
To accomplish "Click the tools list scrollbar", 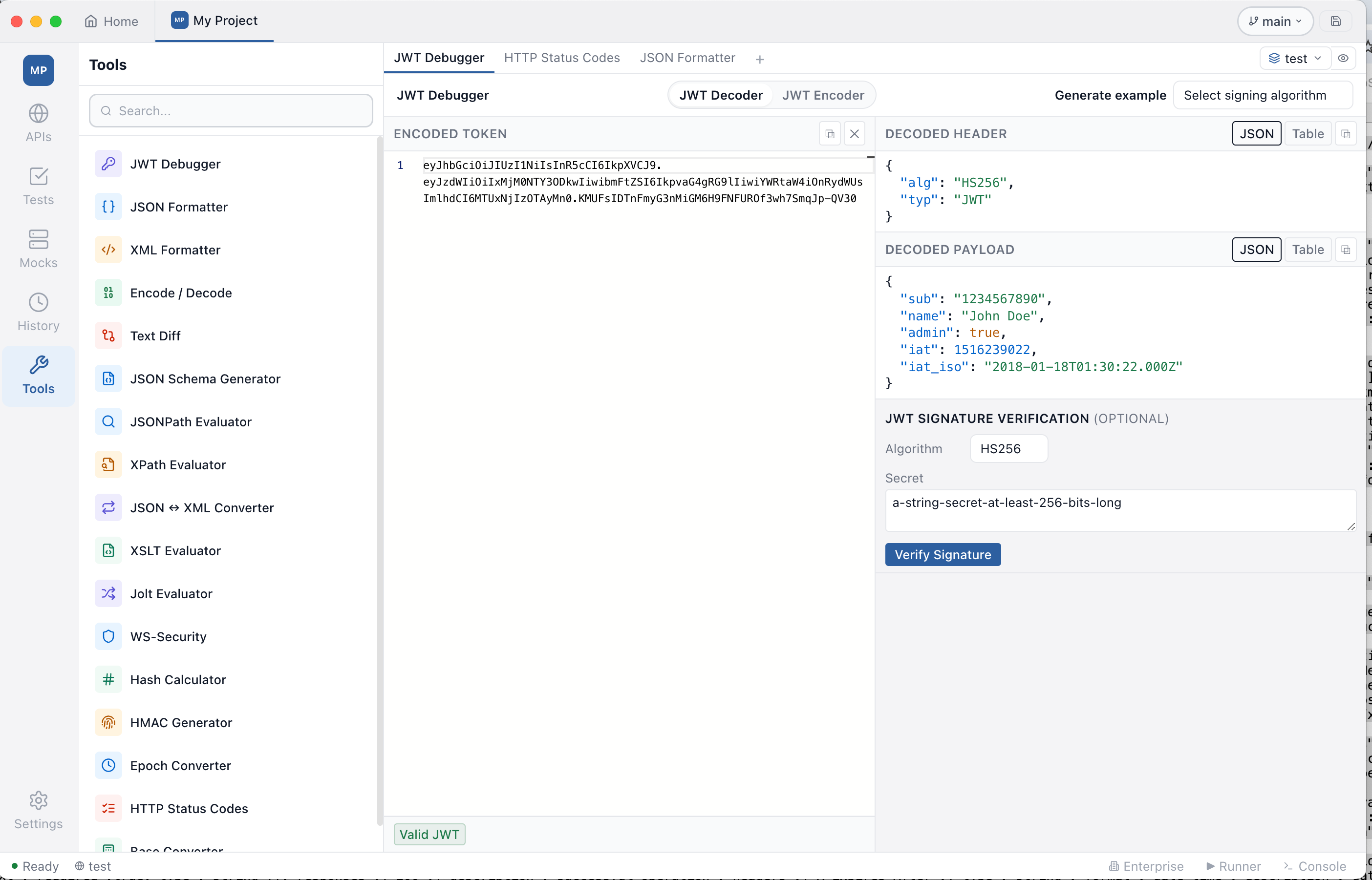I will (x=379, y=480).
